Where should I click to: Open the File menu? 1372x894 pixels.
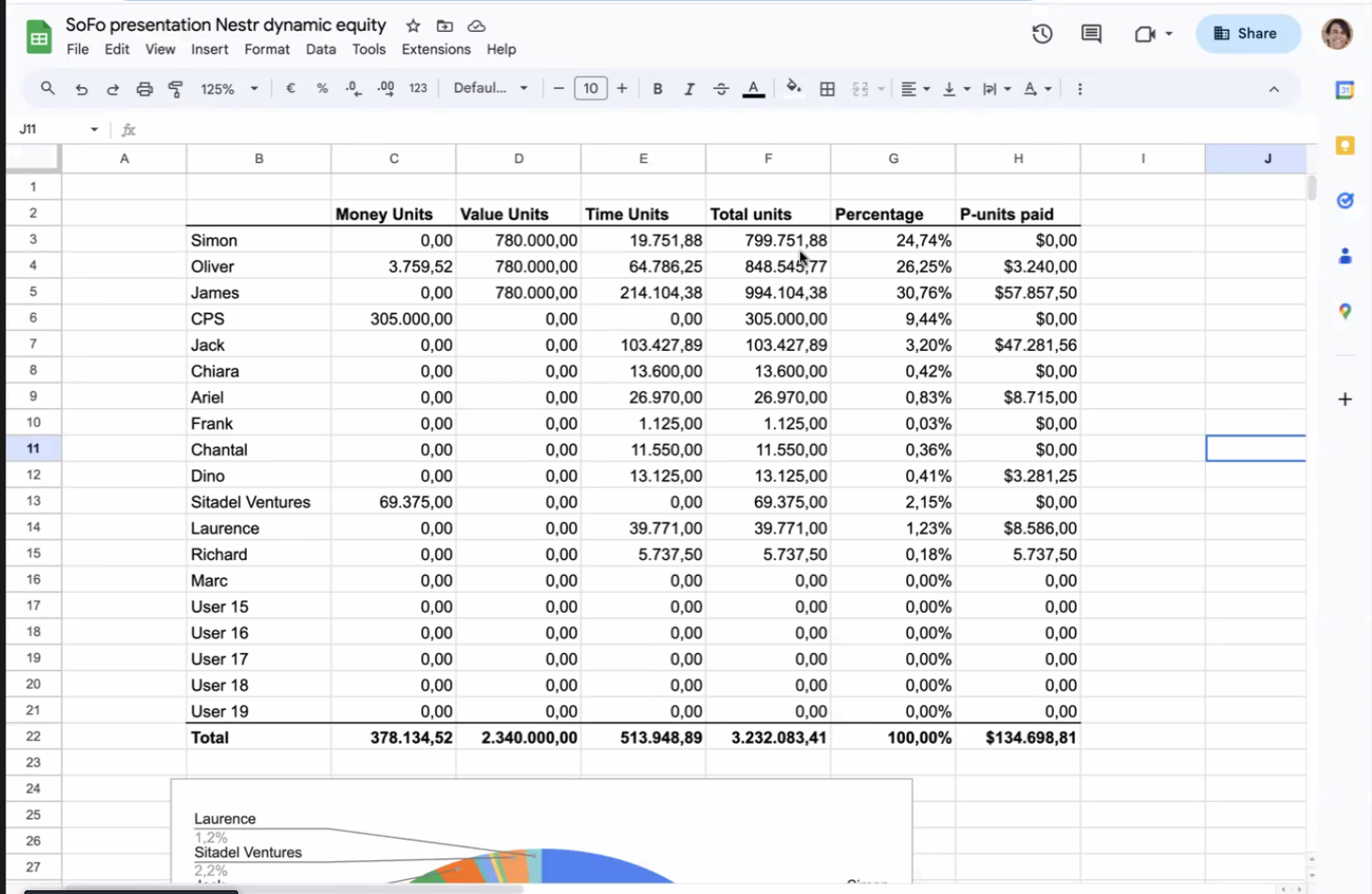(x=78, y=50)
